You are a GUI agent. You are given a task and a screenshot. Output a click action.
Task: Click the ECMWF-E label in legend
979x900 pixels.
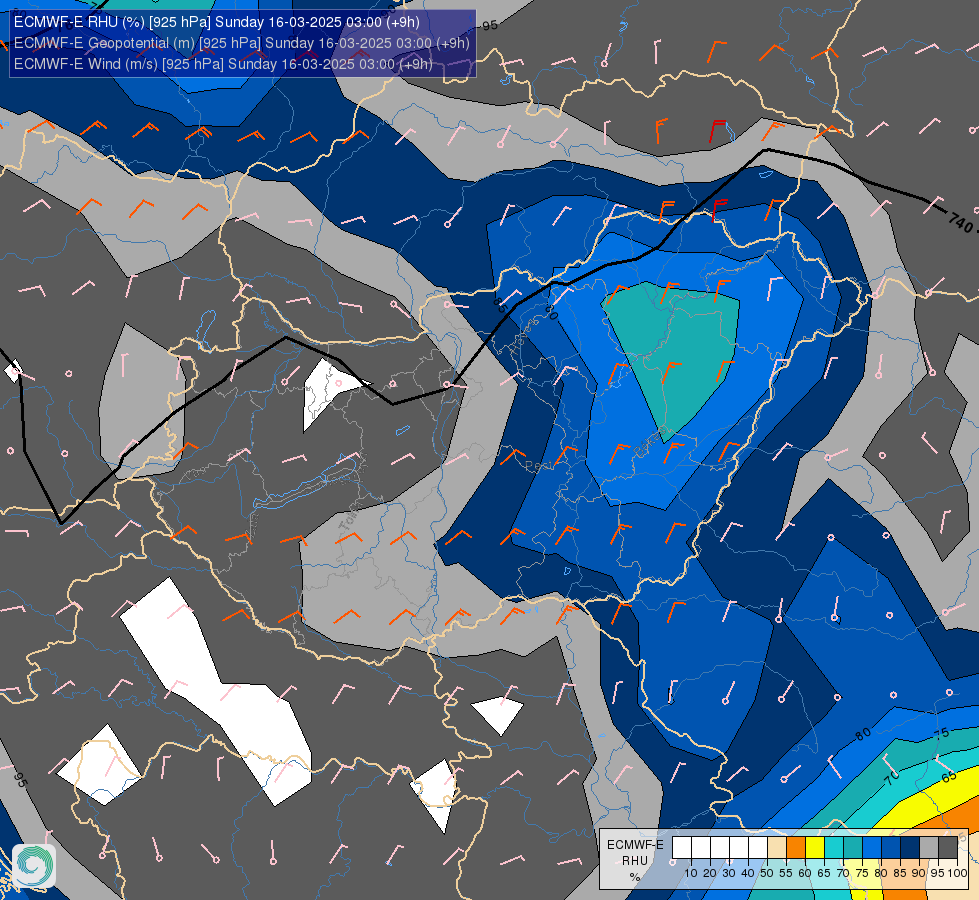[635, 844]
